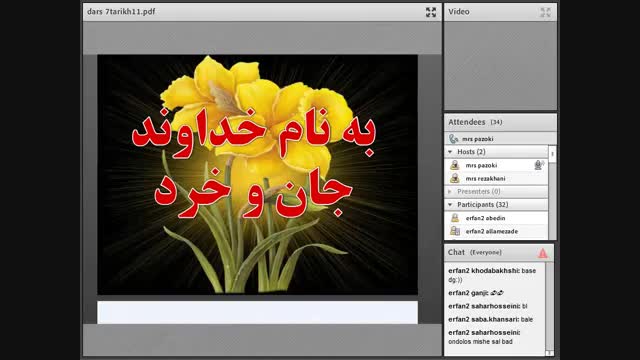Maximize the Video pod

[545, 12]
